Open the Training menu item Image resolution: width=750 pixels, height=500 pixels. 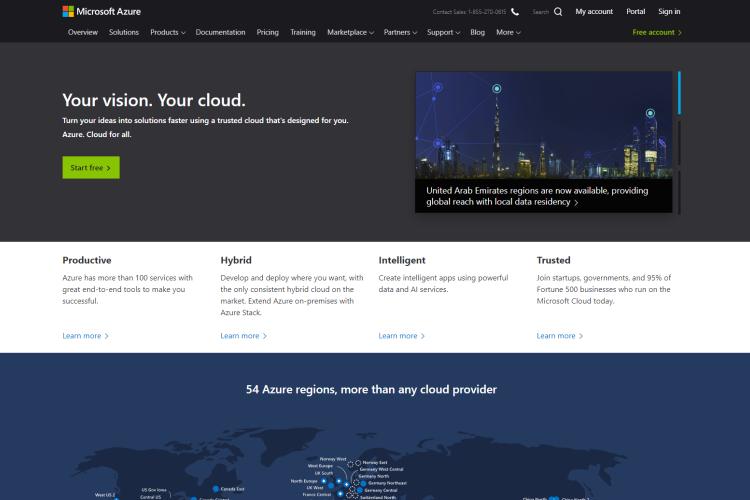(x=302, y=32)
